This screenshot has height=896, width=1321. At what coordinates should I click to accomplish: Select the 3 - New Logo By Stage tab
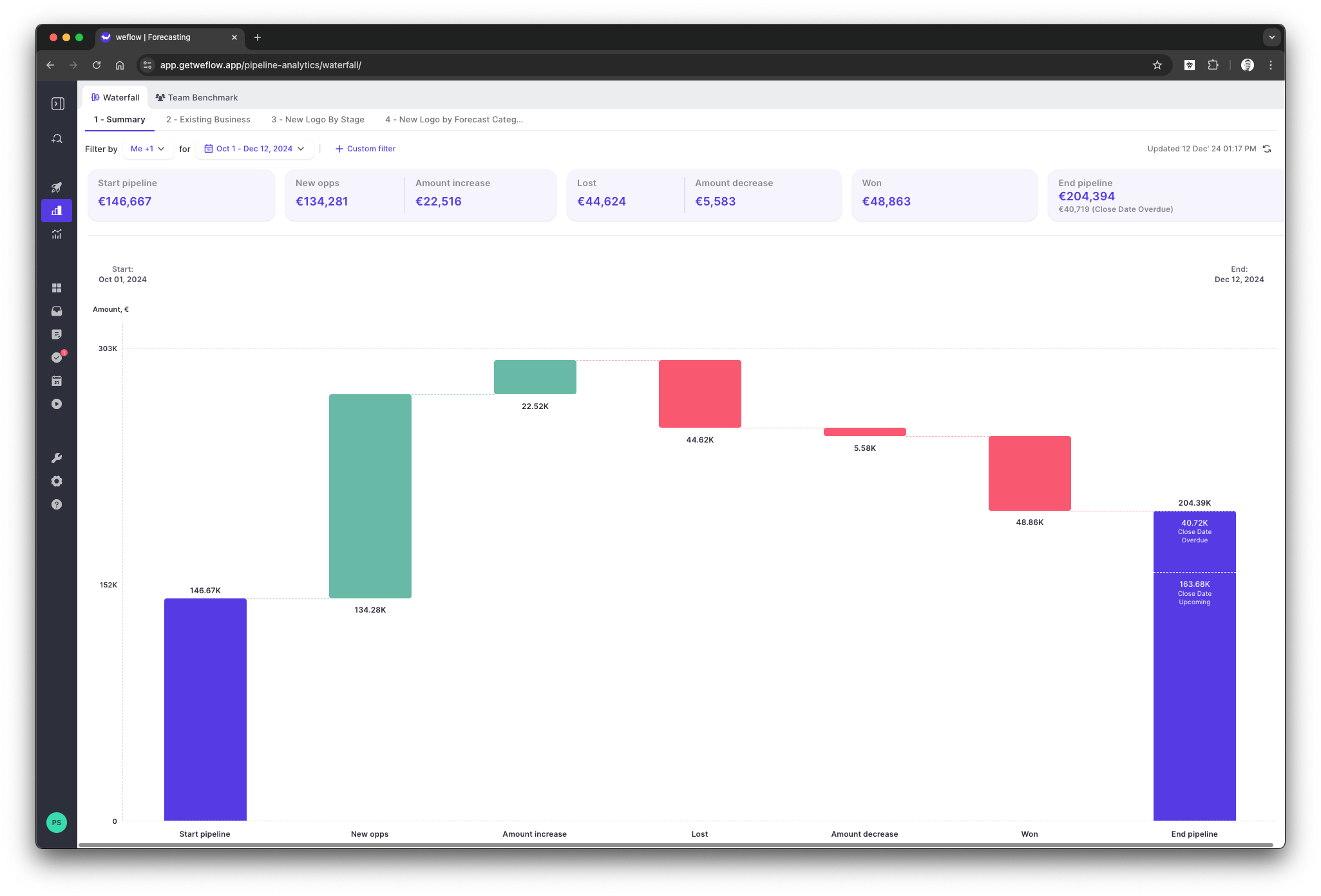318,120
